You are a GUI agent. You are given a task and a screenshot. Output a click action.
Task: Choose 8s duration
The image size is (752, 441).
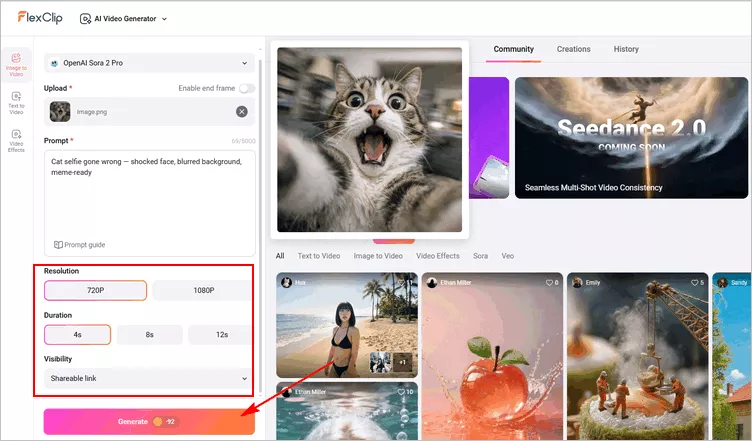150,335
